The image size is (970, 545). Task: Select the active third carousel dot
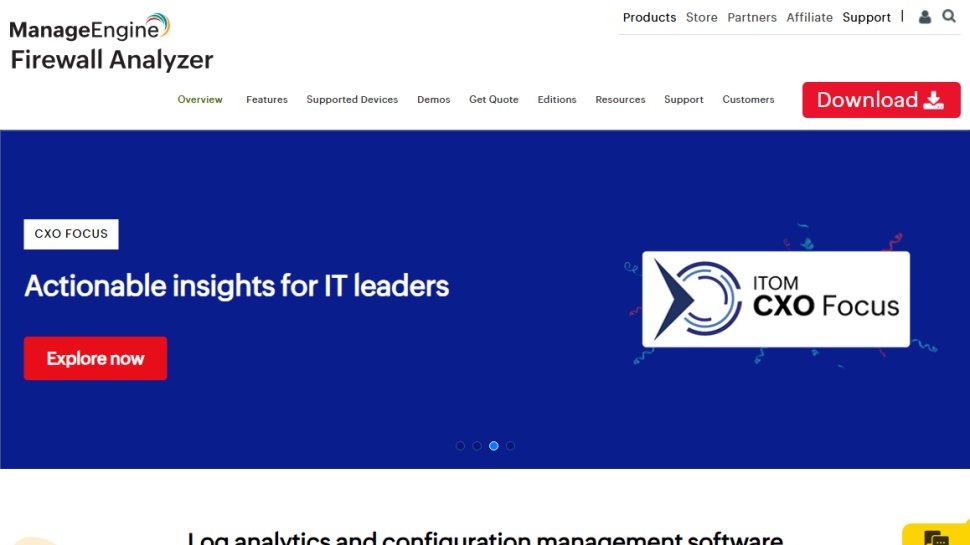[494, 445]
